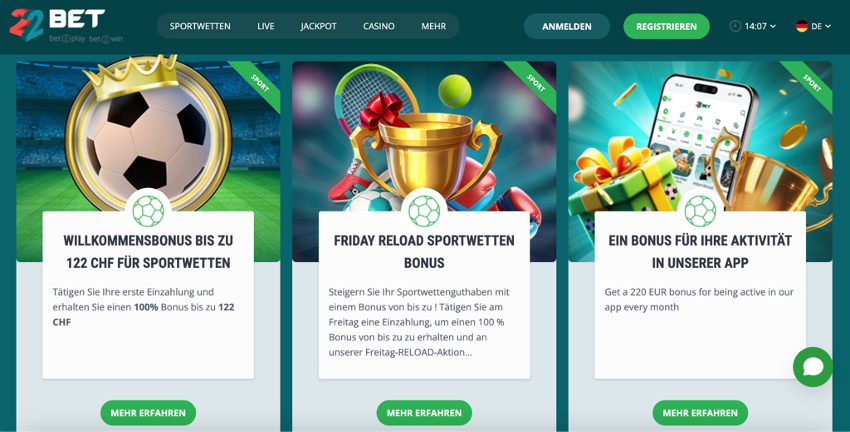
Task: Open the SPORTWETTEN menu item
Action: click(200, 26)
